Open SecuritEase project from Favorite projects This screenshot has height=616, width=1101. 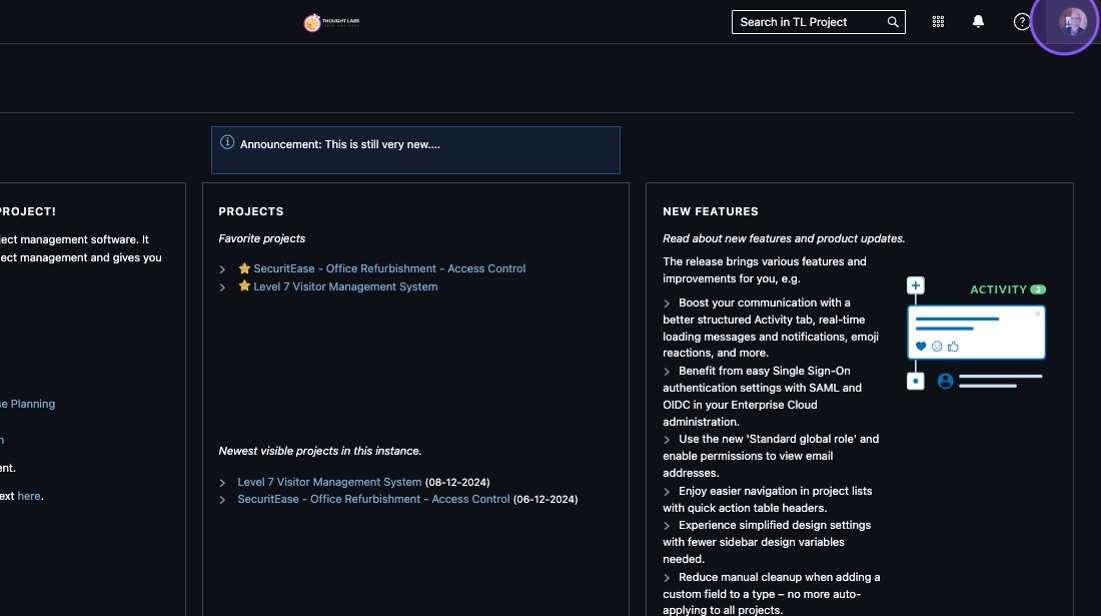coord(389,269)
